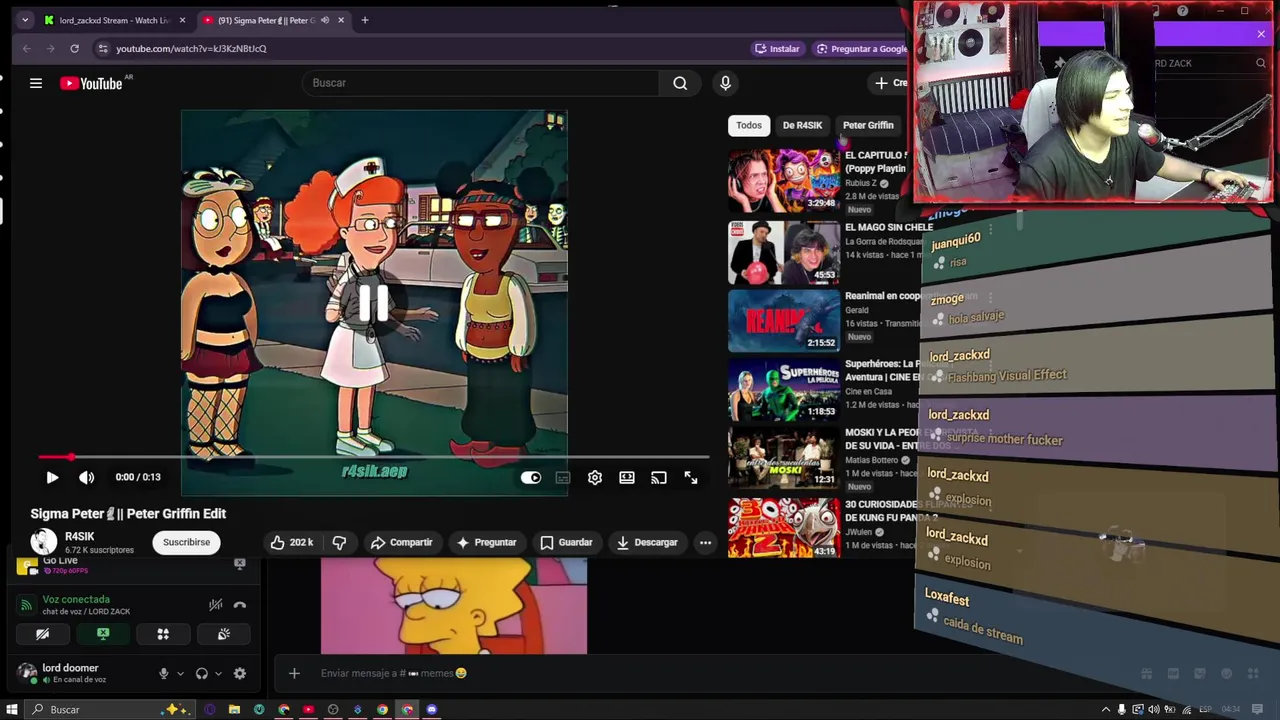Open Discord activities launcher button
The height and width of the screenshot is (720, 1280).
pos(163,634)
